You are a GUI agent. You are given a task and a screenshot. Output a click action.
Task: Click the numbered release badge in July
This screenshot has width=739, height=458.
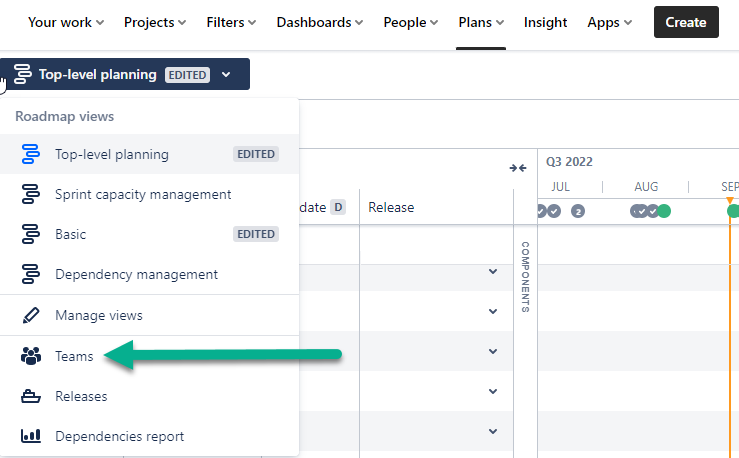coord(578,211)
